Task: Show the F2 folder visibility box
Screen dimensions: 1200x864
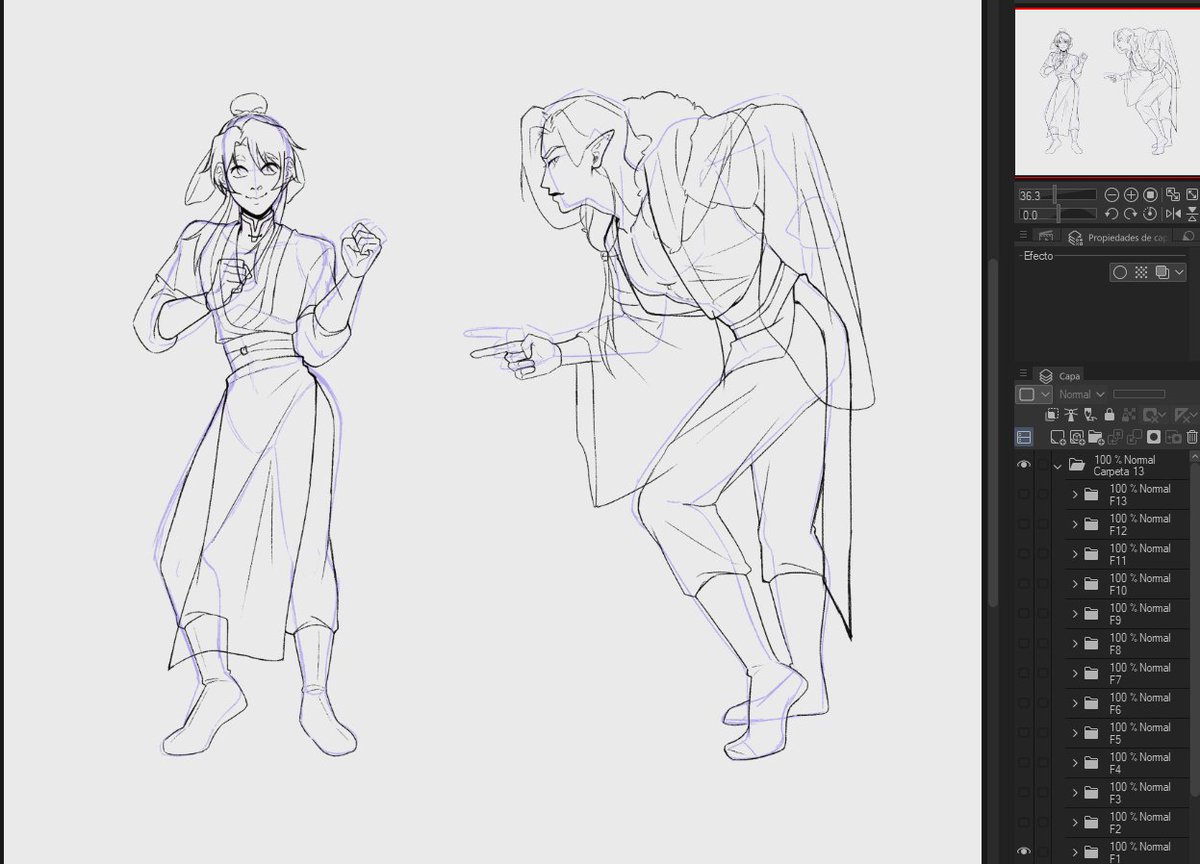Action: (1024, 822)
